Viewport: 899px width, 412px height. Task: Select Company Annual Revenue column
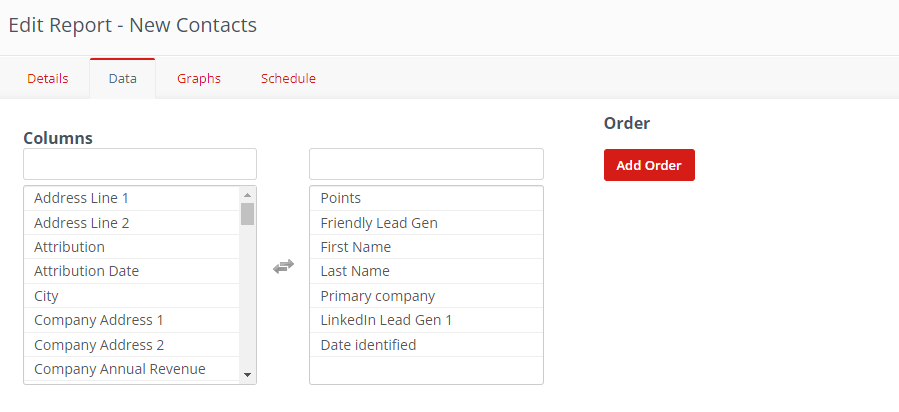(x=120, y=369)
